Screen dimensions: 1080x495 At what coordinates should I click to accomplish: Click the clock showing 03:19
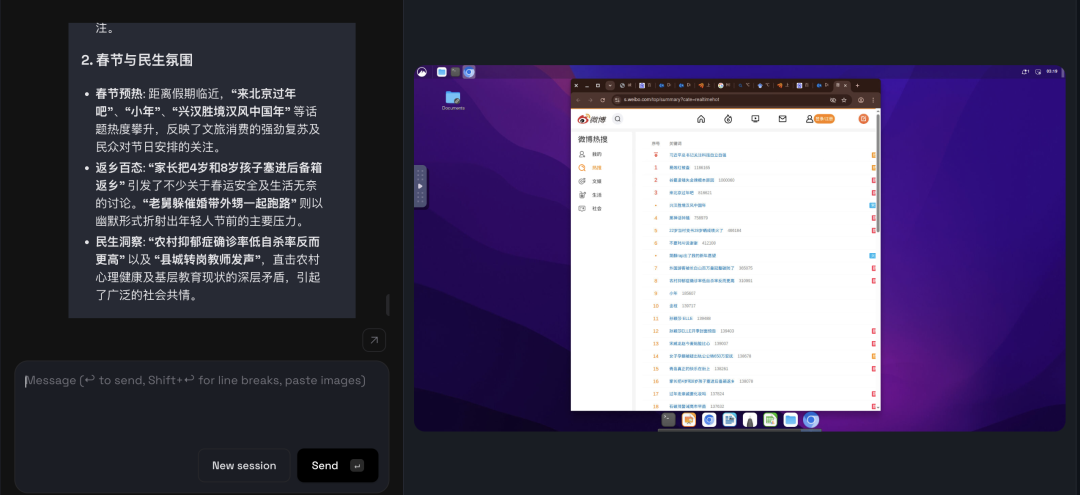click(x=1052, y=72)
